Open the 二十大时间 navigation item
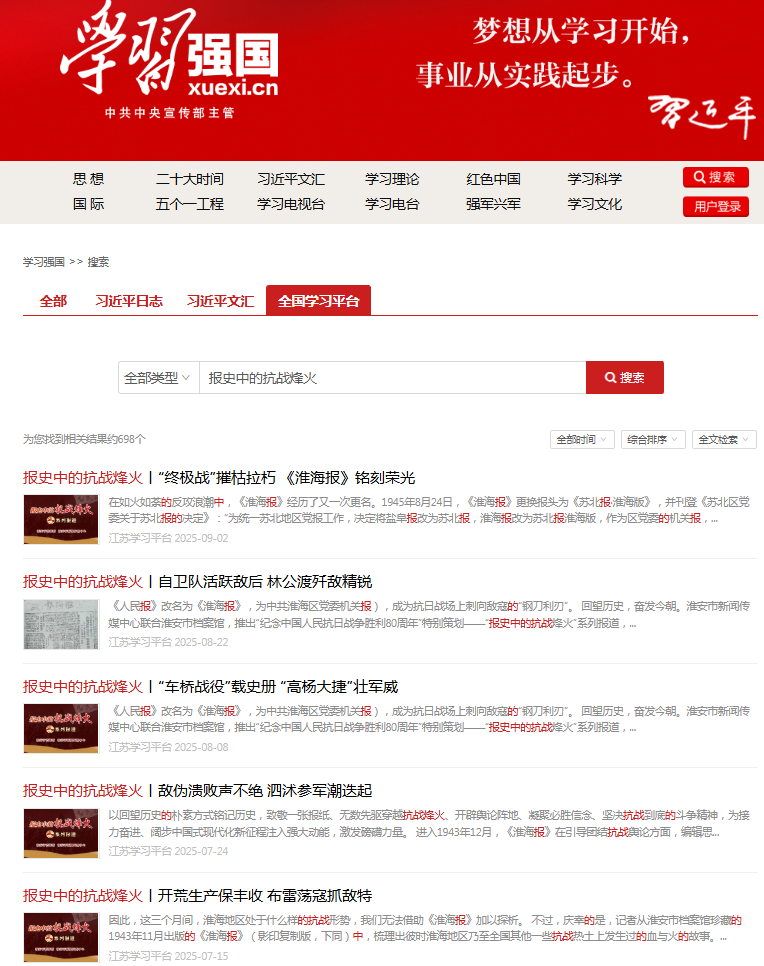The image size is (764, 966). pyautogui.click(x=189, y=179)
